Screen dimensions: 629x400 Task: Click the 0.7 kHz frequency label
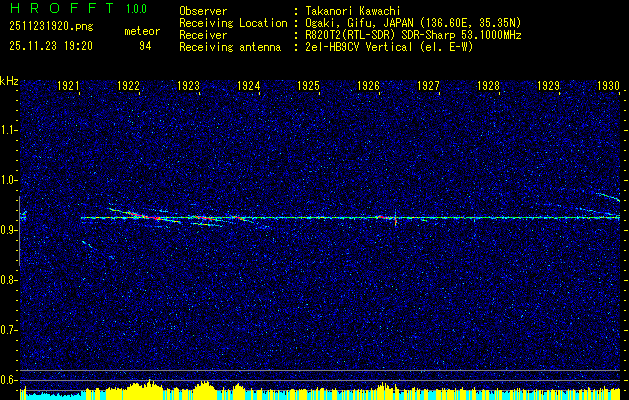[8, 330]
